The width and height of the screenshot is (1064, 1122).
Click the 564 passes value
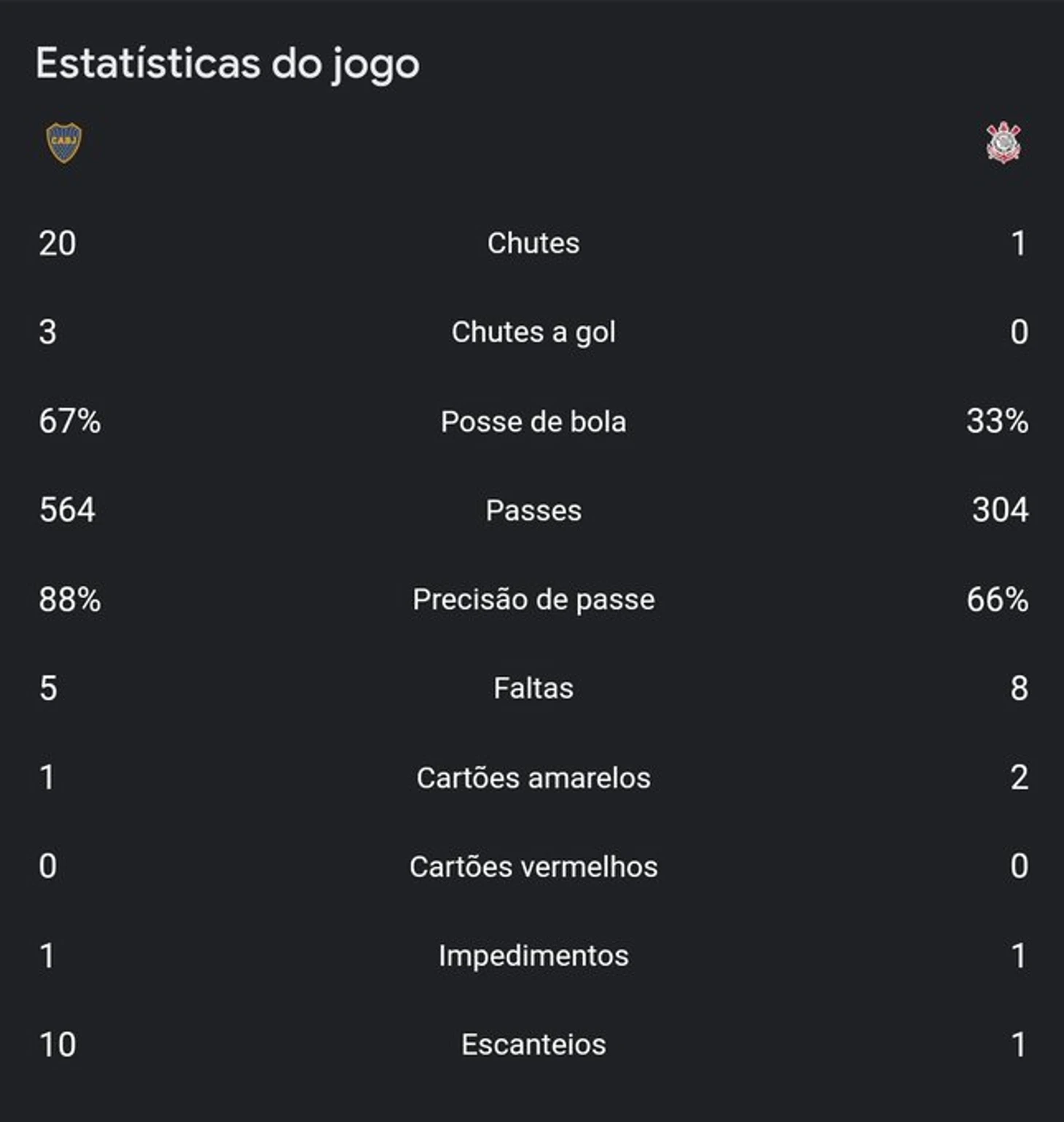pos(67,510)
